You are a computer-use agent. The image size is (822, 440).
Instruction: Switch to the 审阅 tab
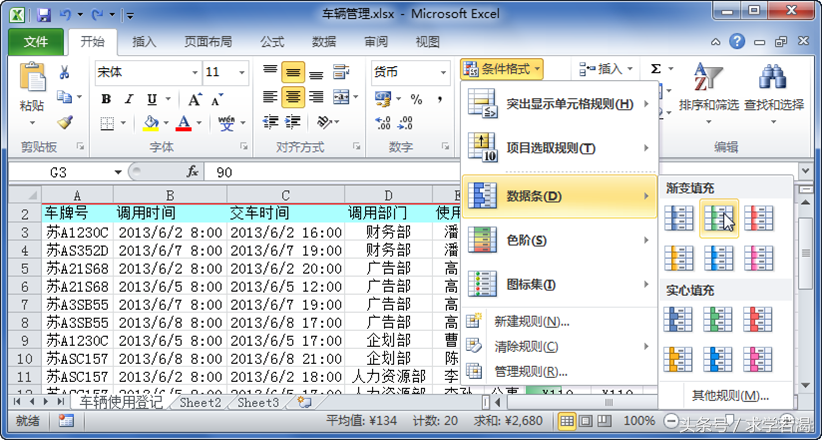tap(376, 42)
